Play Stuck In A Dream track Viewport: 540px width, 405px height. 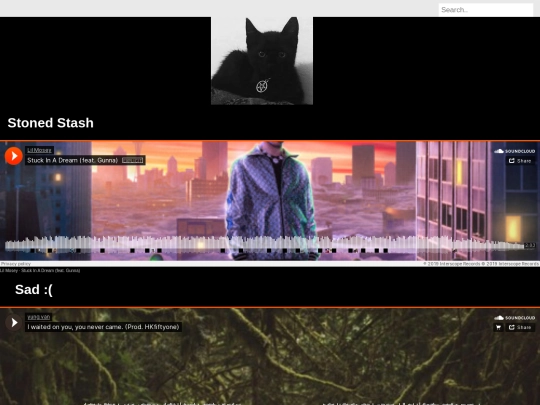(x=13, y=156)
